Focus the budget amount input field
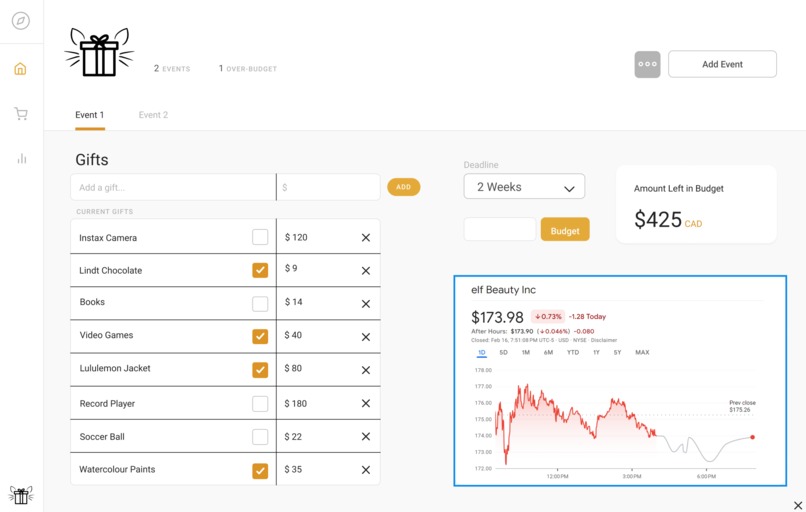The width and height of the screenshot is (806, 512). [x=500, y=229]
